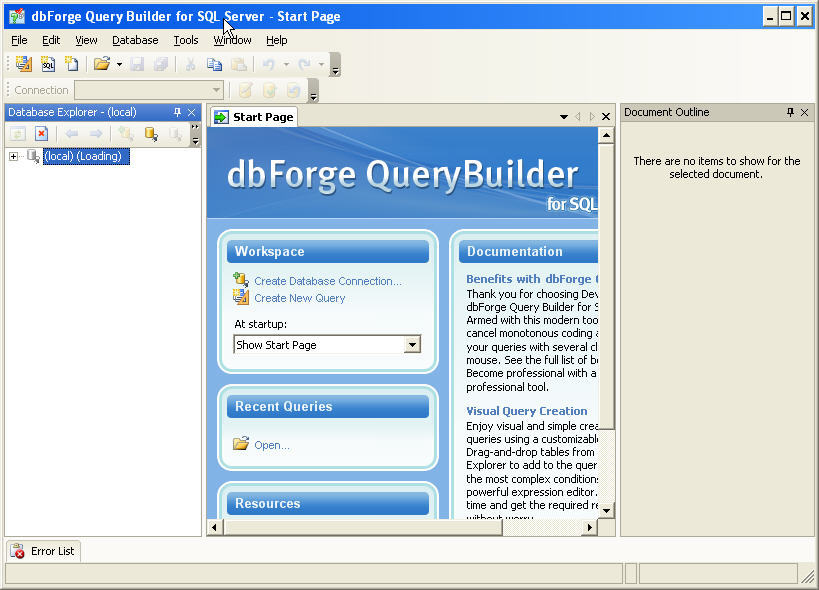Click the Start Page vertical scrollbar thumb

point(606,286)
